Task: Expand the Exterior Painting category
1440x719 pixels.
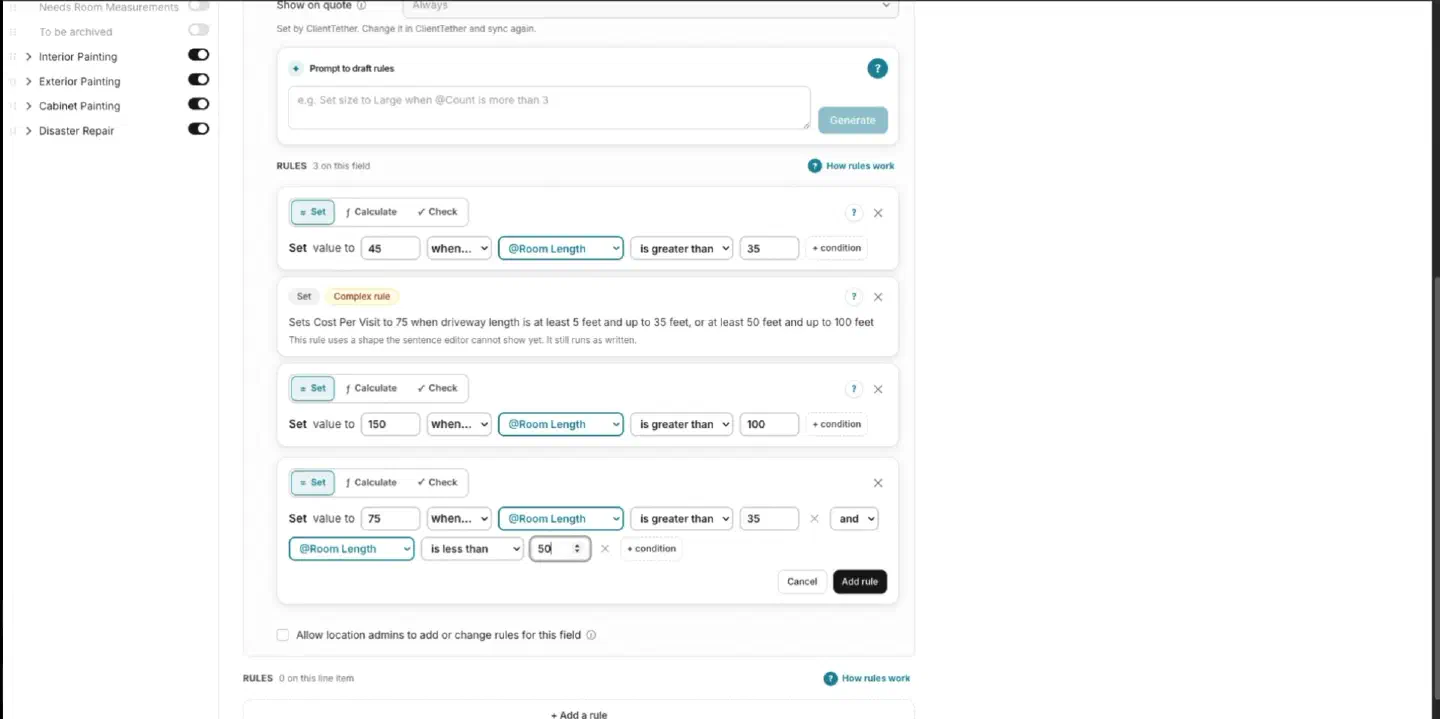Action: tap(29, 82)
